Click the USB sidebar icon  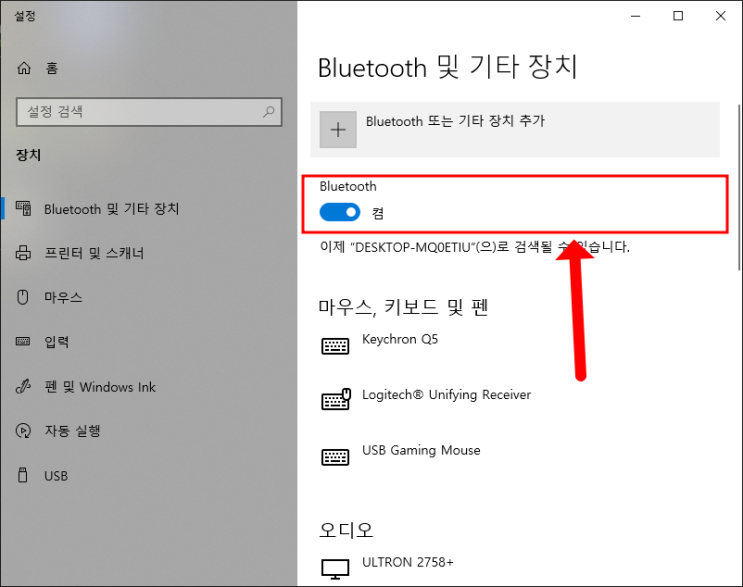(x=23, y=475)
